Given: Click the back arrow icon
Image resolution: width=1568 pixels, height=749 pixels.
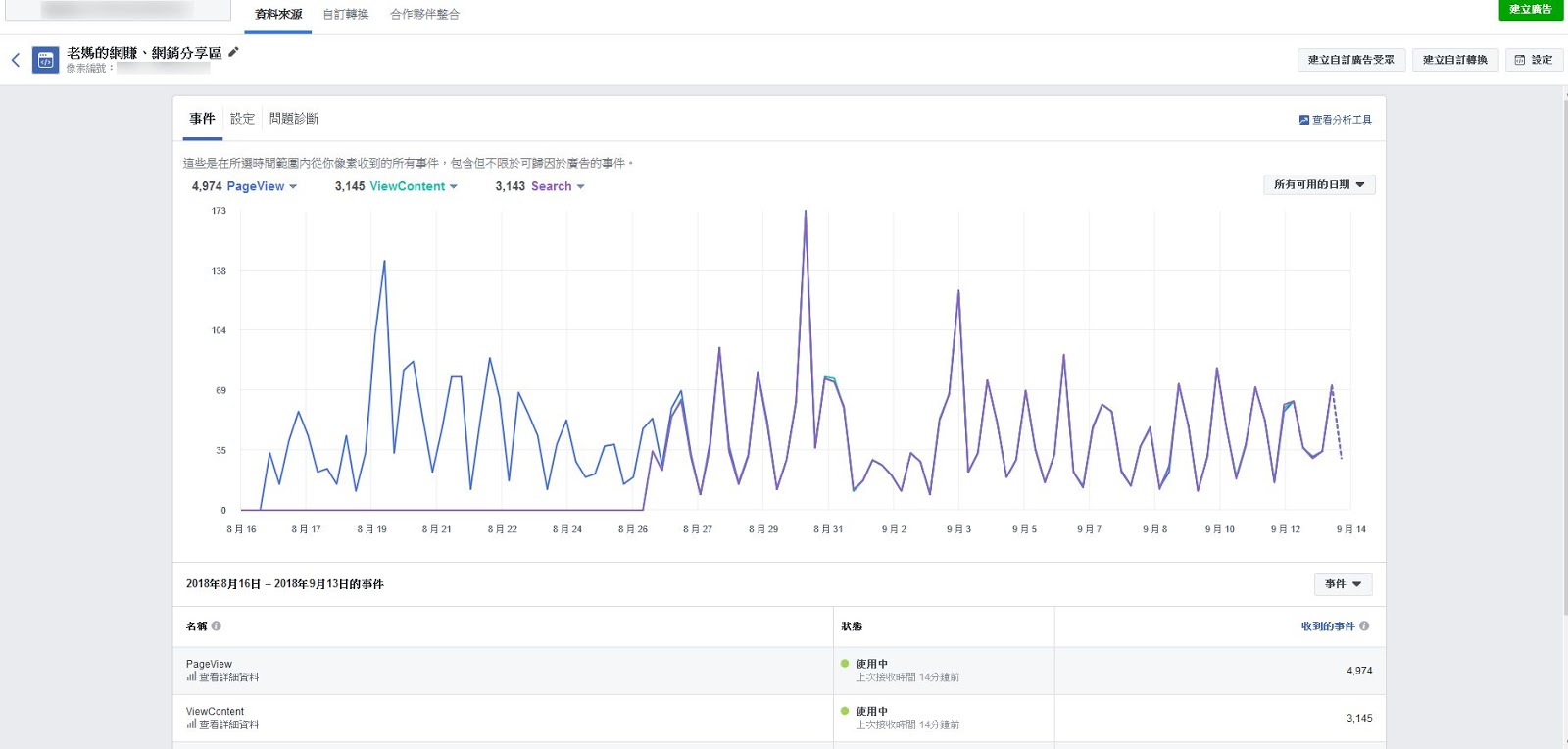Looking at the screenshot, I should coord(16,60).
